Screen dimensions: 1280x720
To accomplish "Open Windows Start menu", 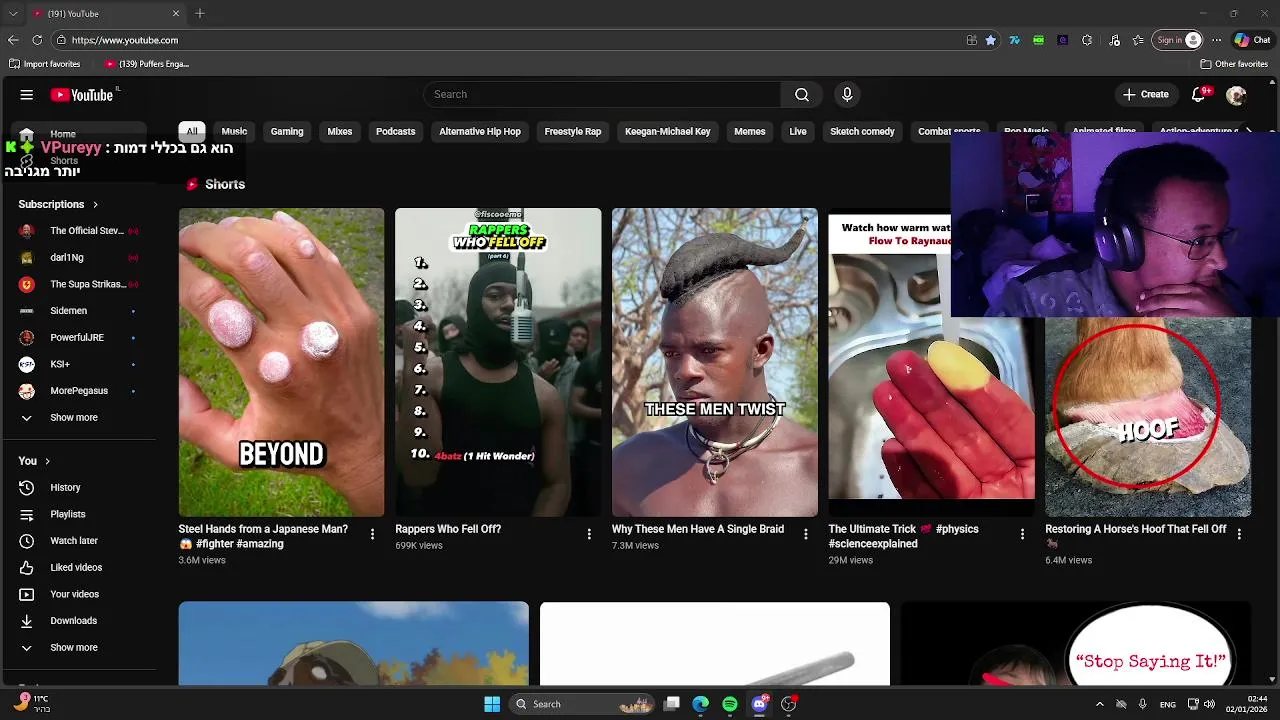I will [492, 704].
